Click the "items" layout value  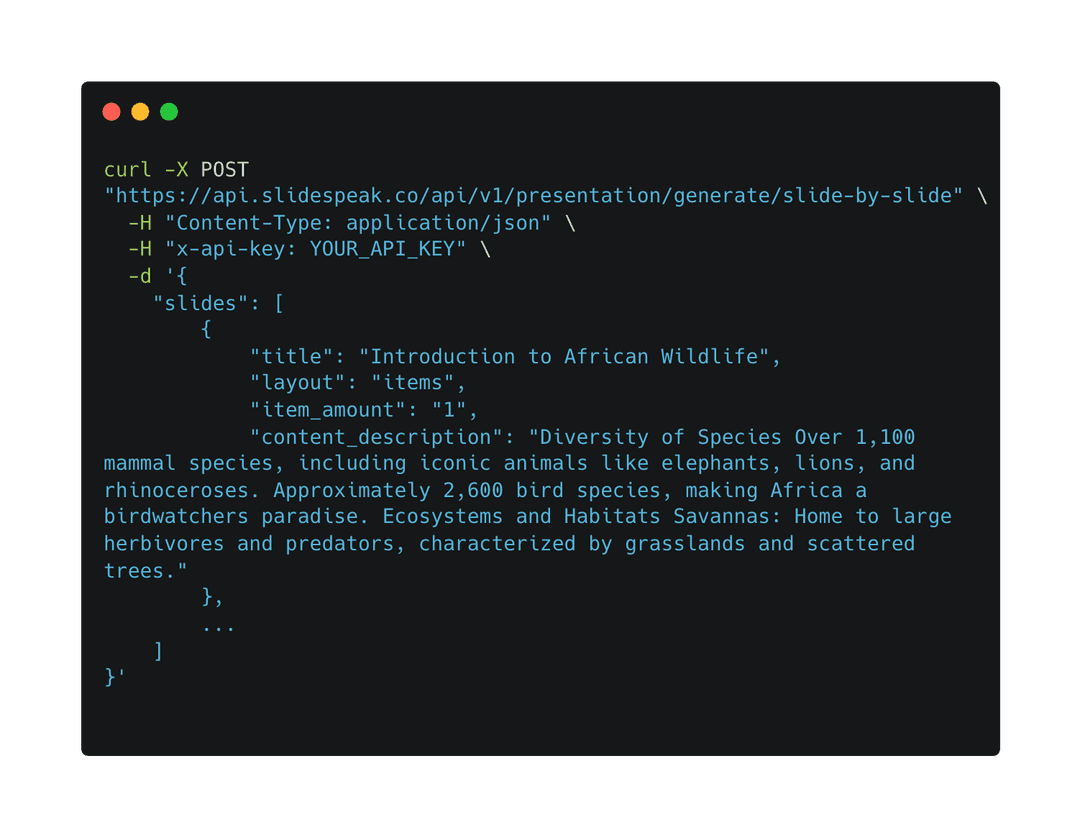419,383
